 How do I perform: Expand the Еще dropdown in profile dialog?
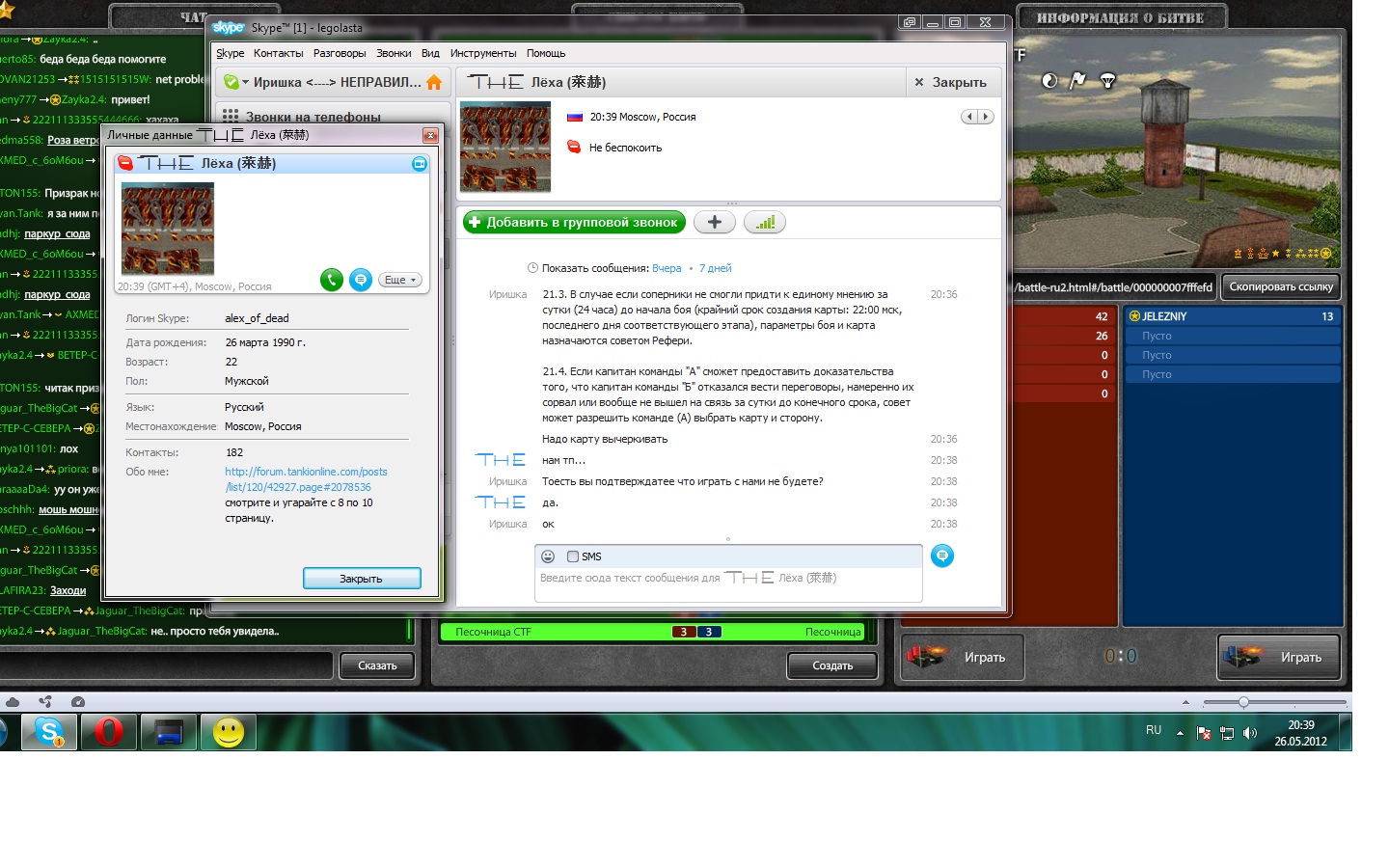pos(399,280)
